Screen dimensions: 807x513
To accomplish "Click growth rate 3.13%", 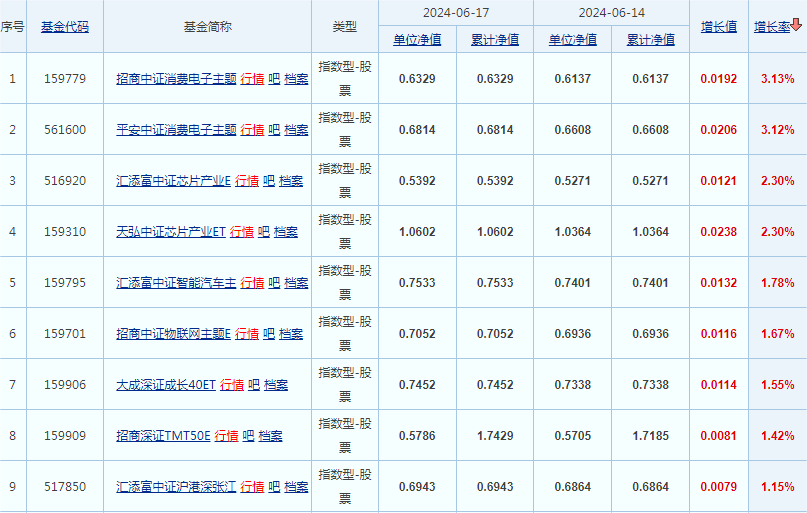I will click(778, 79).
